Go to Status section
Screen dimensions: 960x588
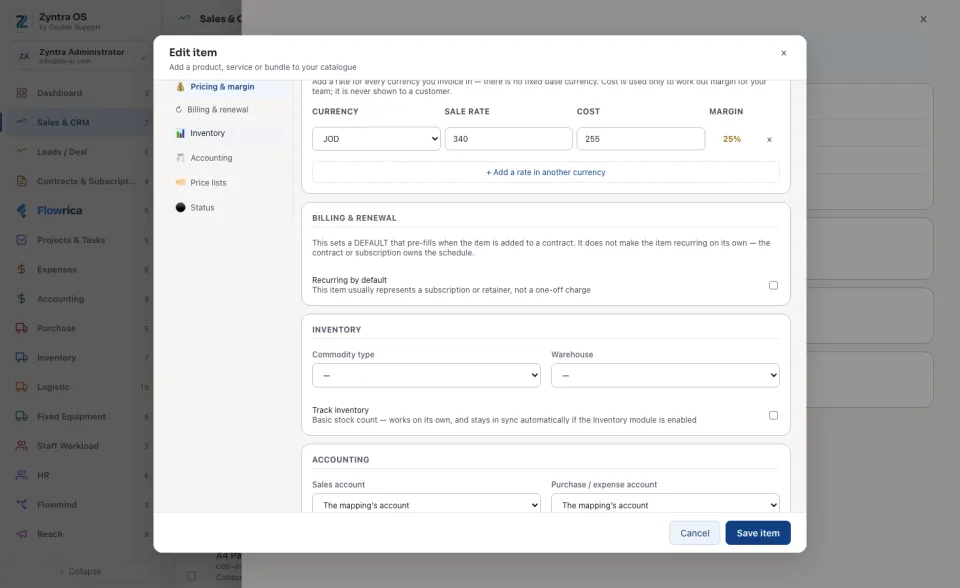pyautogui.click(x=202, y=208)
